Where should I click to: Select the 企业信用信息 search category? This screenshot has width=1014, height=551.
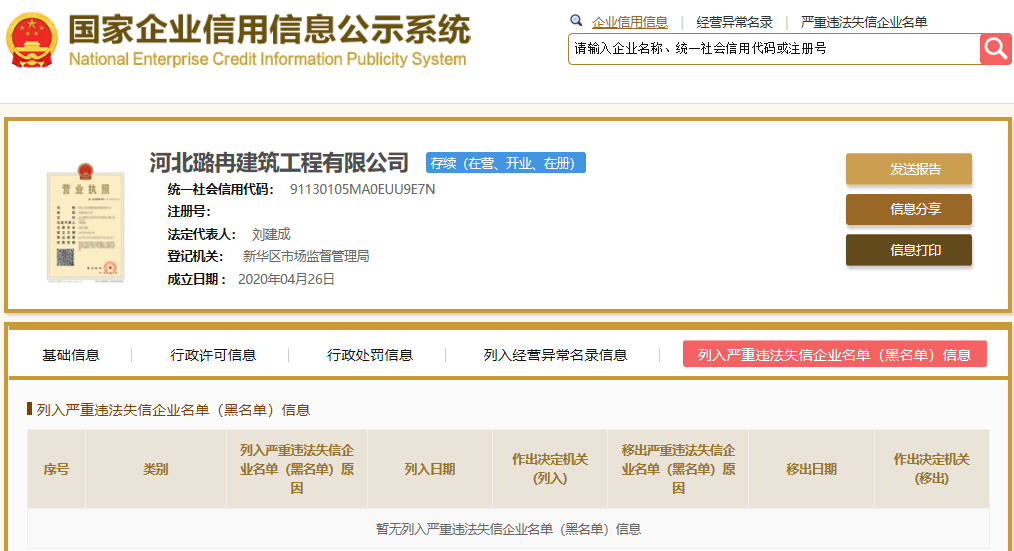[x=629, y=22]
